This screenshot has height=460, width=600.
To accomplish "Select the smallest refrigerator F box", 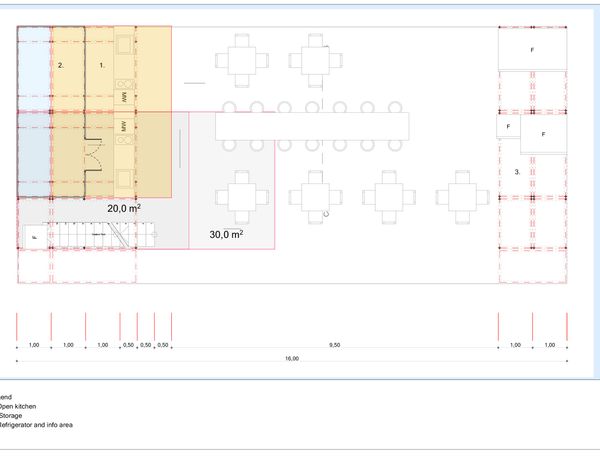I will click(508, 127).
